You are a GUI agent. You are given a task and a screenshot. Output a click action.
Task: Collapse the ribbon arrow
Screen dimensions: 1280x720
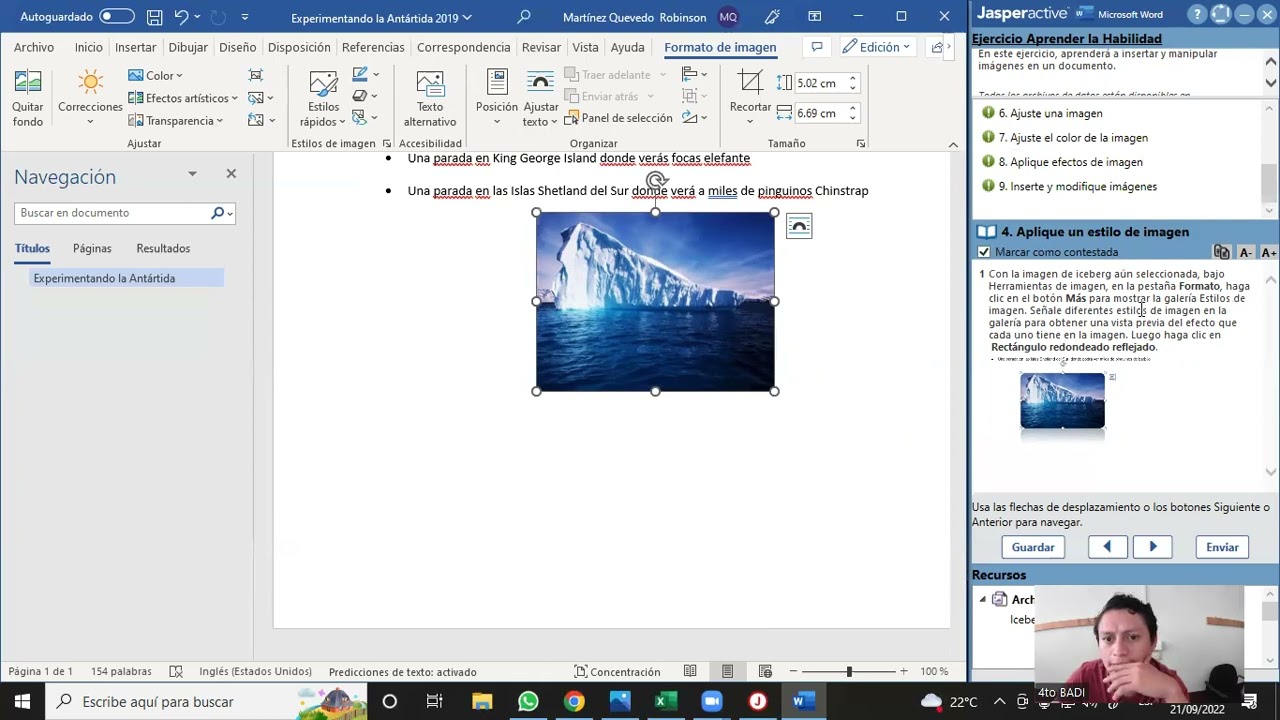[953, 144]
